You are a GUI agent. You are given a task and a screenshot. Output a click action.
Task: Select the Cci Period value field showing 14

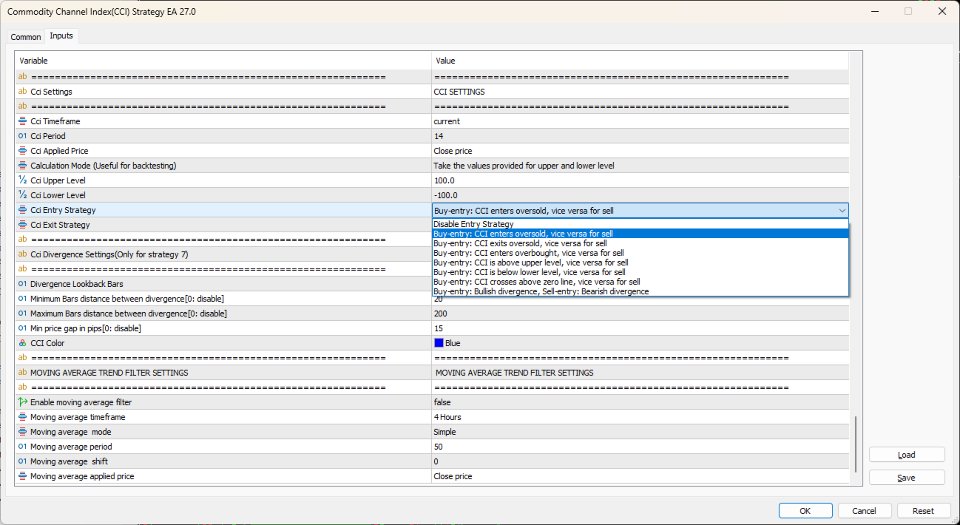640,136
